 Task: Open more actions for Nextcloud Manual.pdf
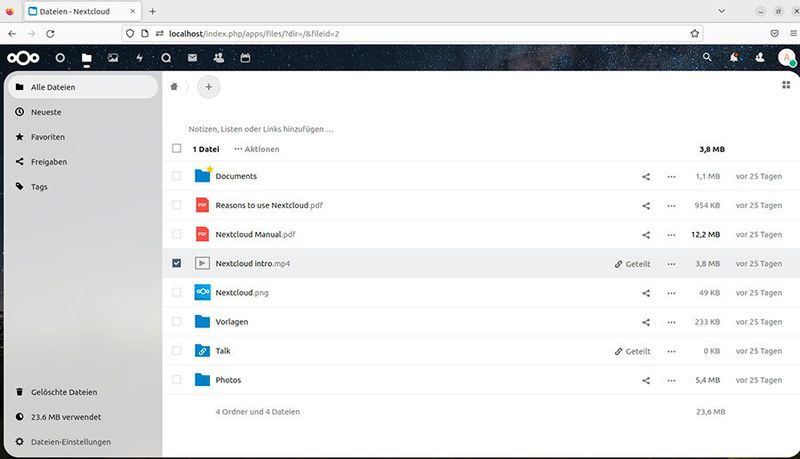pyautogui.click(x=671, y=235)
